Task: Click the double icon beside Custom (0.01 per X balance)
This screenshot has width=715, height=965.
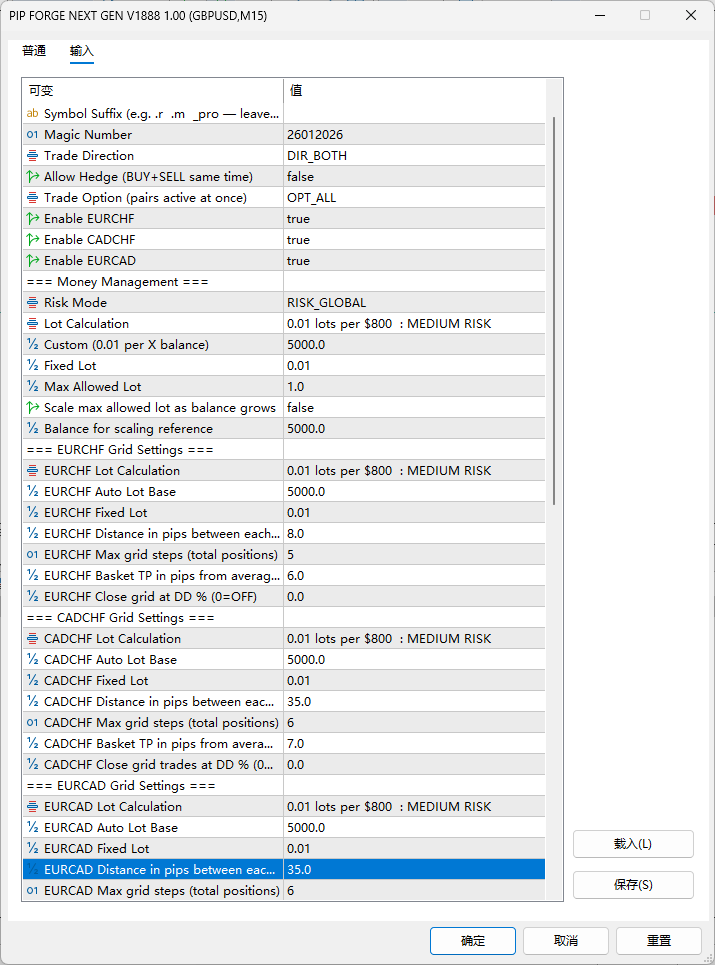Action: (33, 344)
